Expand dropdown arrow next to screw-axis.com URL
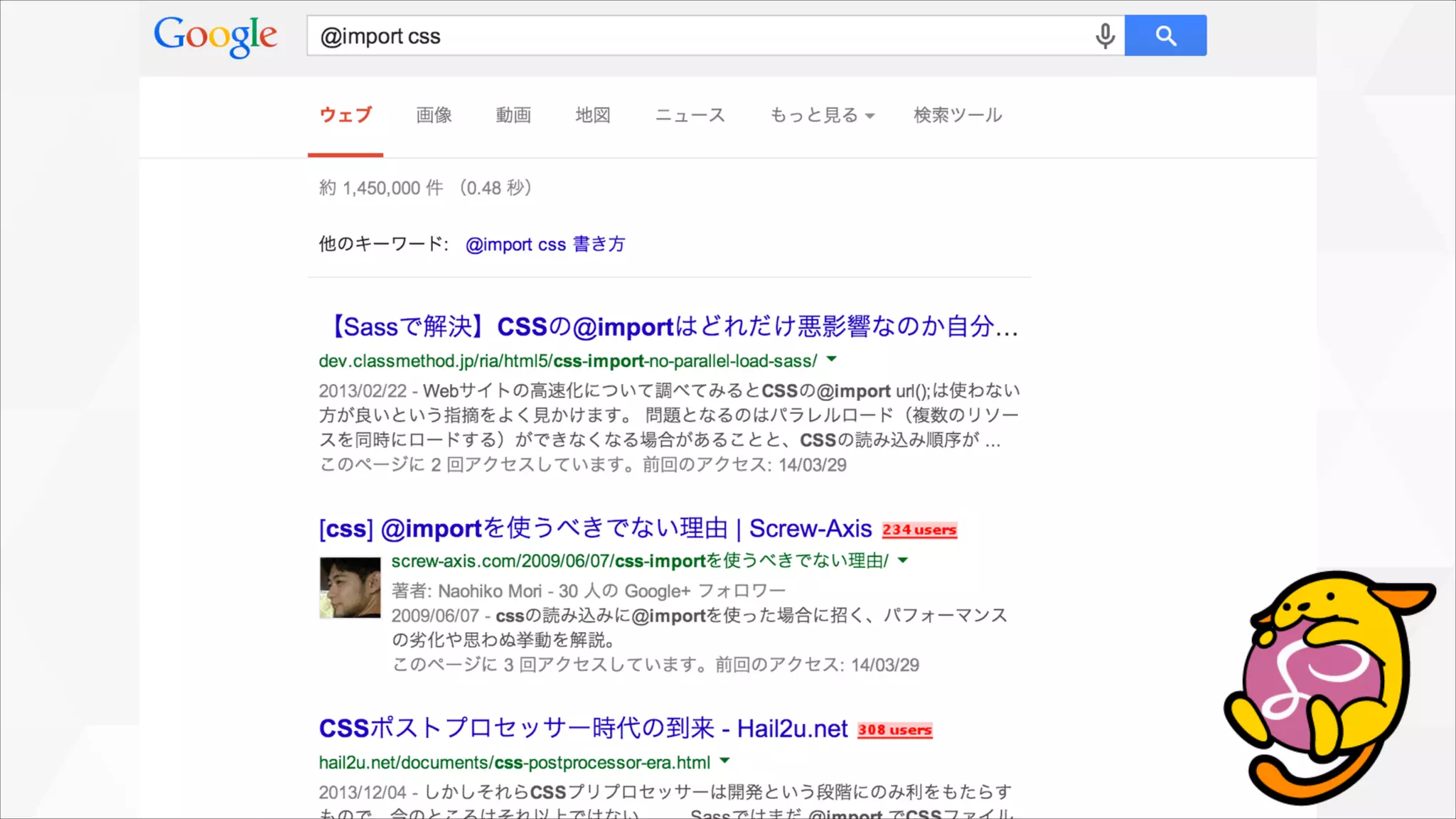The width and height of the screenshot is (1456, 819). (903, 560)
